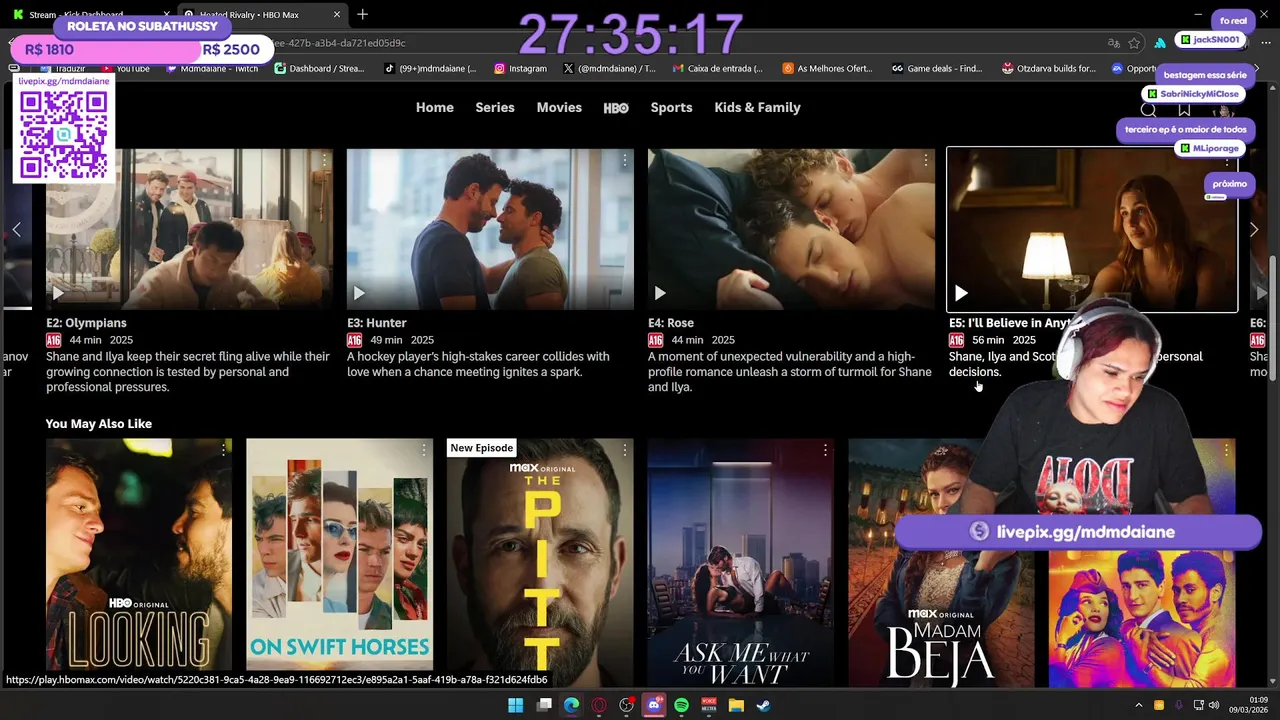1280x720 pixels.
Task: Open Opera GX from the taskbar
Action: click(599, 705)
